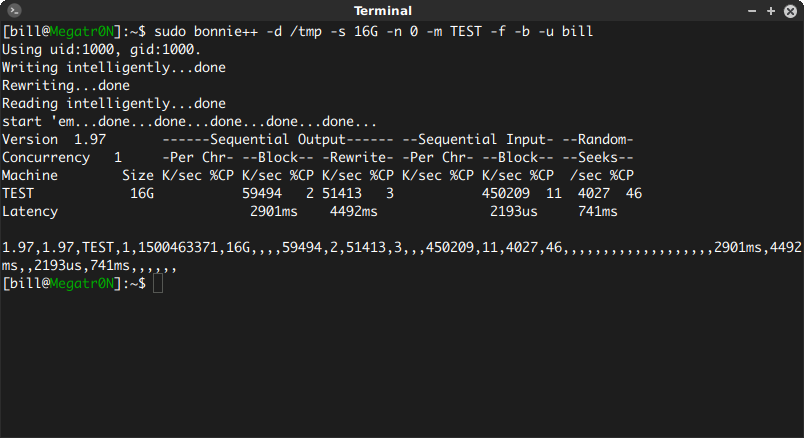Click the 'Machine' column header
This screenshot has height=438, width=804.
point(30,175)
